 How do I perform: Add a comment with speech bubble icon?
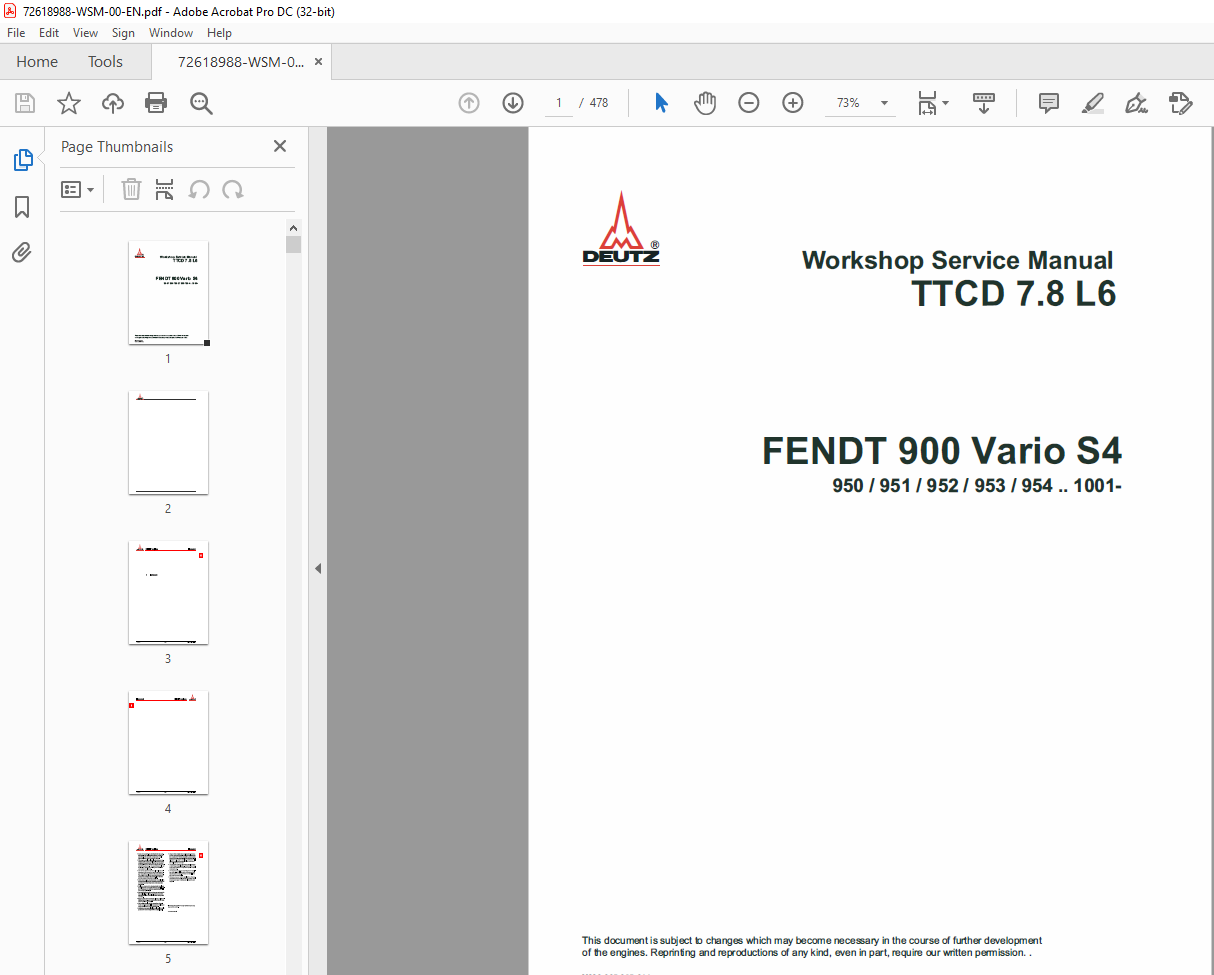pyautogui.click(x=1049, y=103)
